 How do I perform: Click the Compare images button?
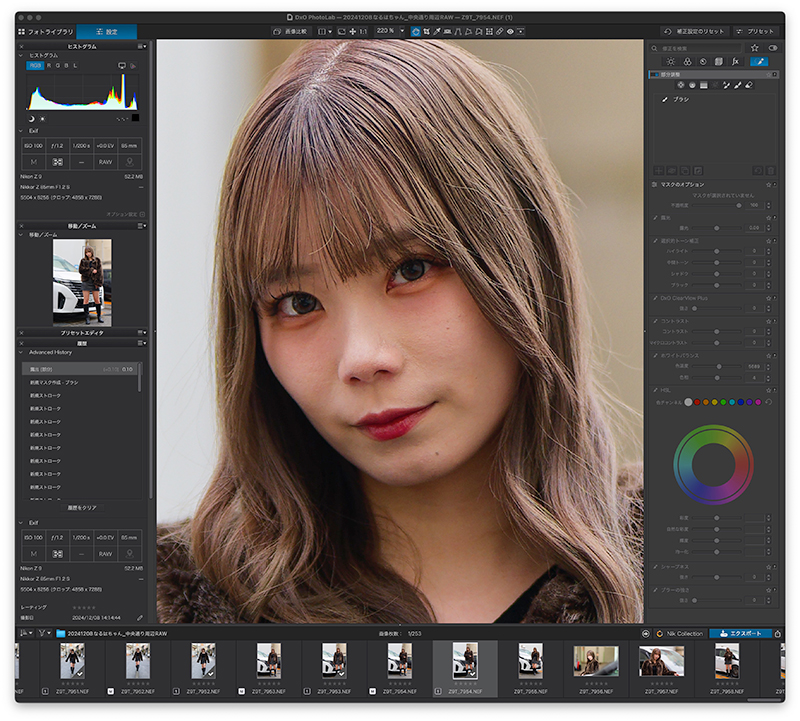click(290, 32)
